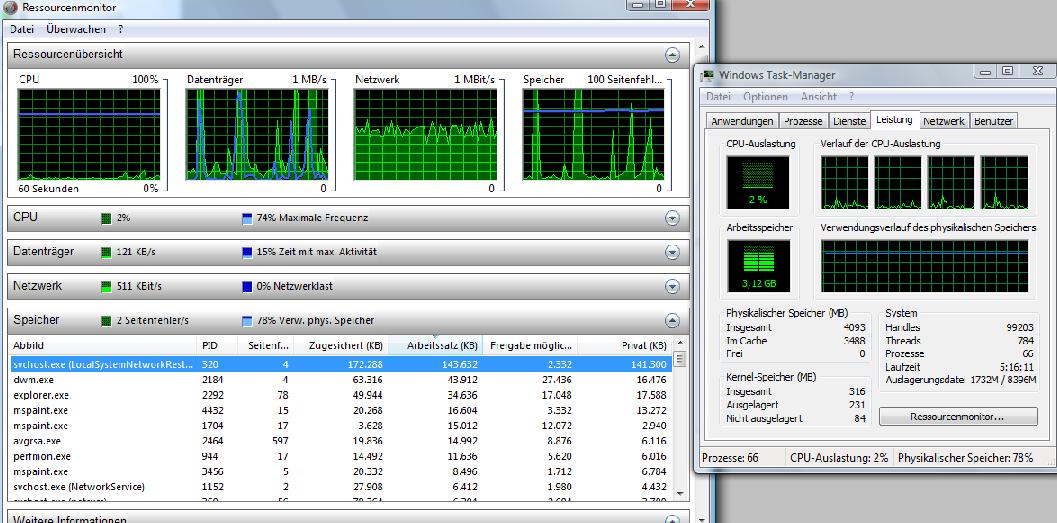
Task: Select mspaint.exe with PID 4432
Action: click(340, 410)
